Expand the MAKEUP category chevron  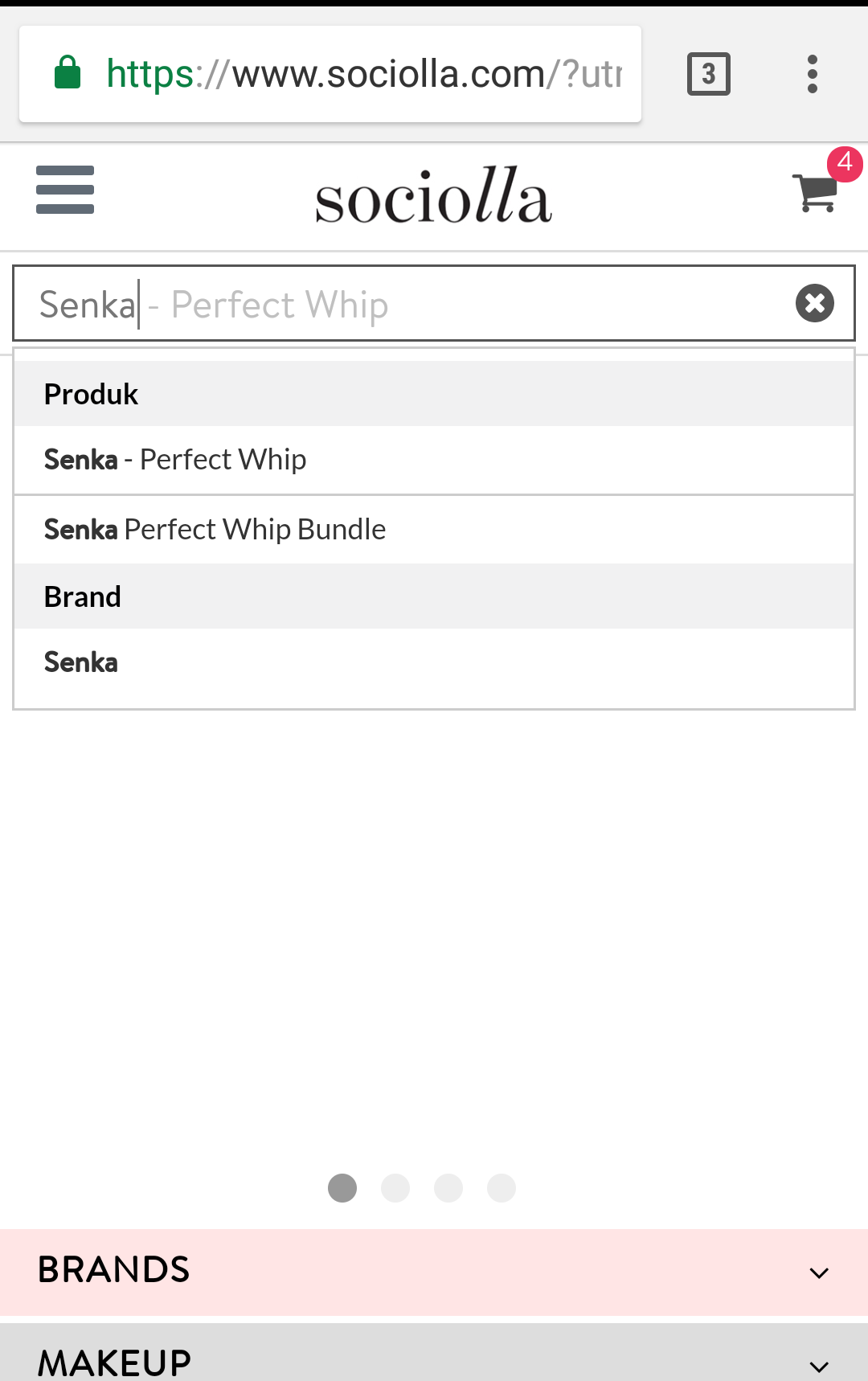coord(819,1366)
